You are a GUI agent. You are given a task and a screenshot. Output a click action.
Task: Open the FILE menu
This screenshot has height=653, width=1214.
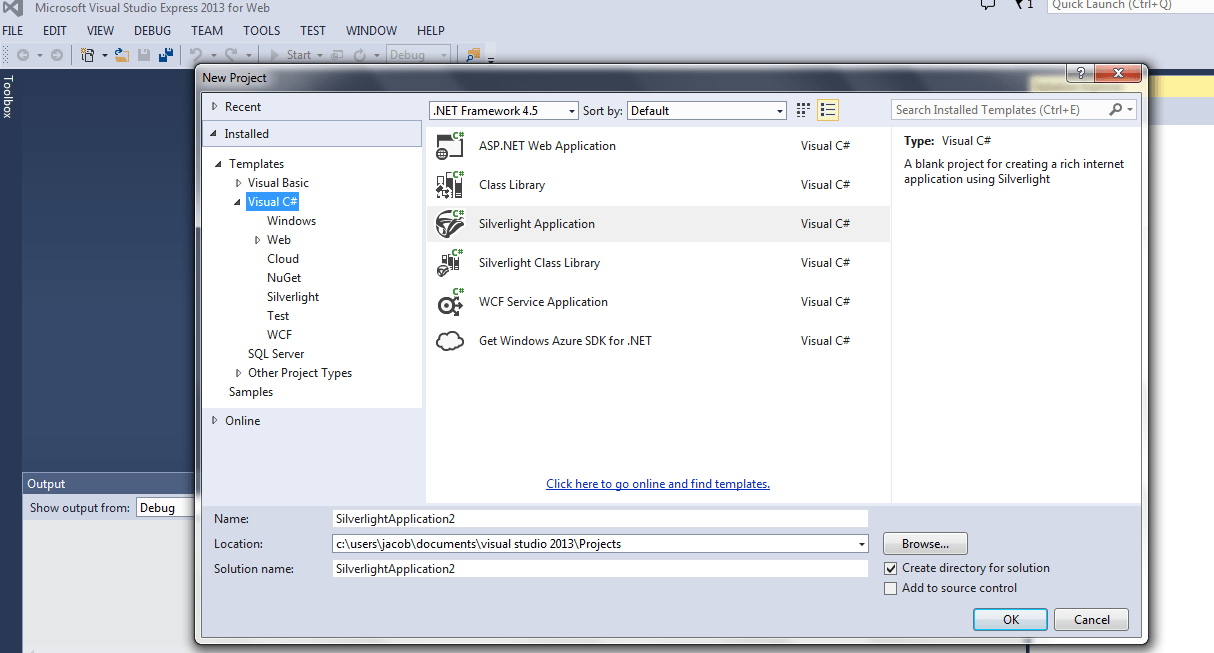(13, 31)
